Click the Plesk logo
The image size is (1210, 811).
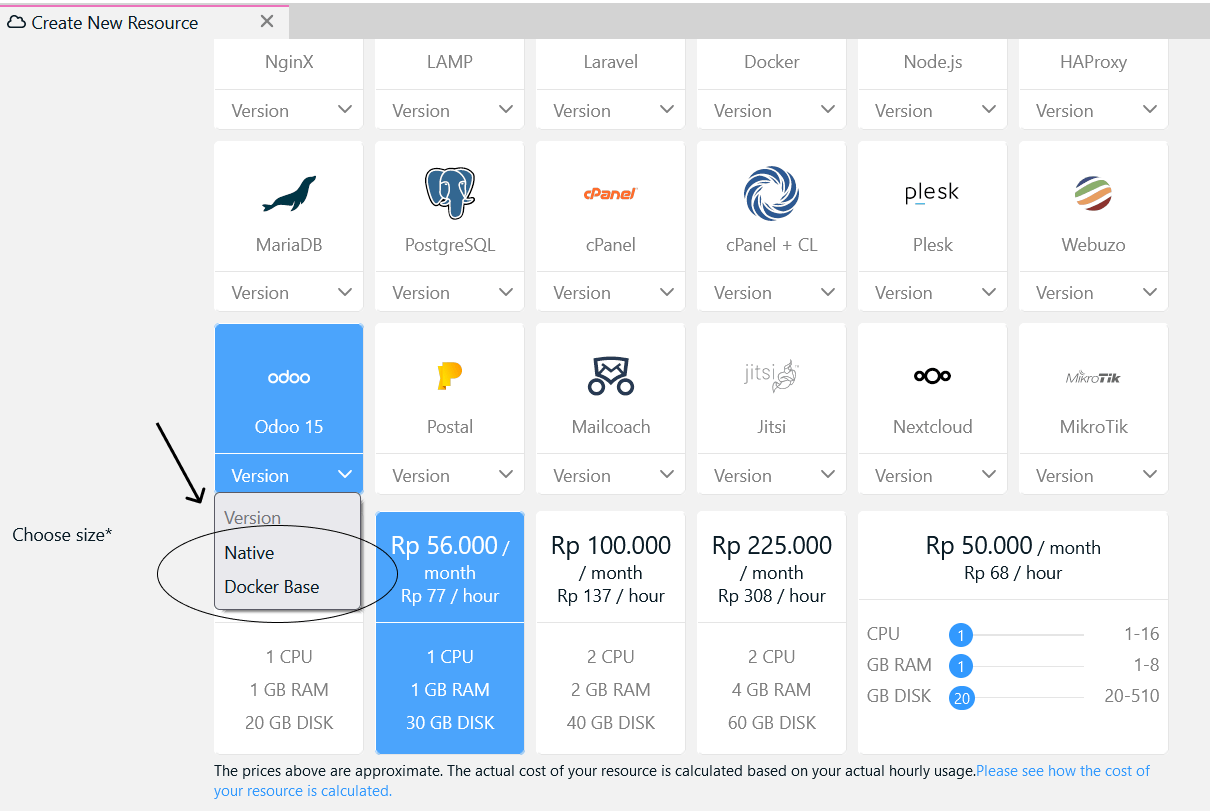(932, 192)
